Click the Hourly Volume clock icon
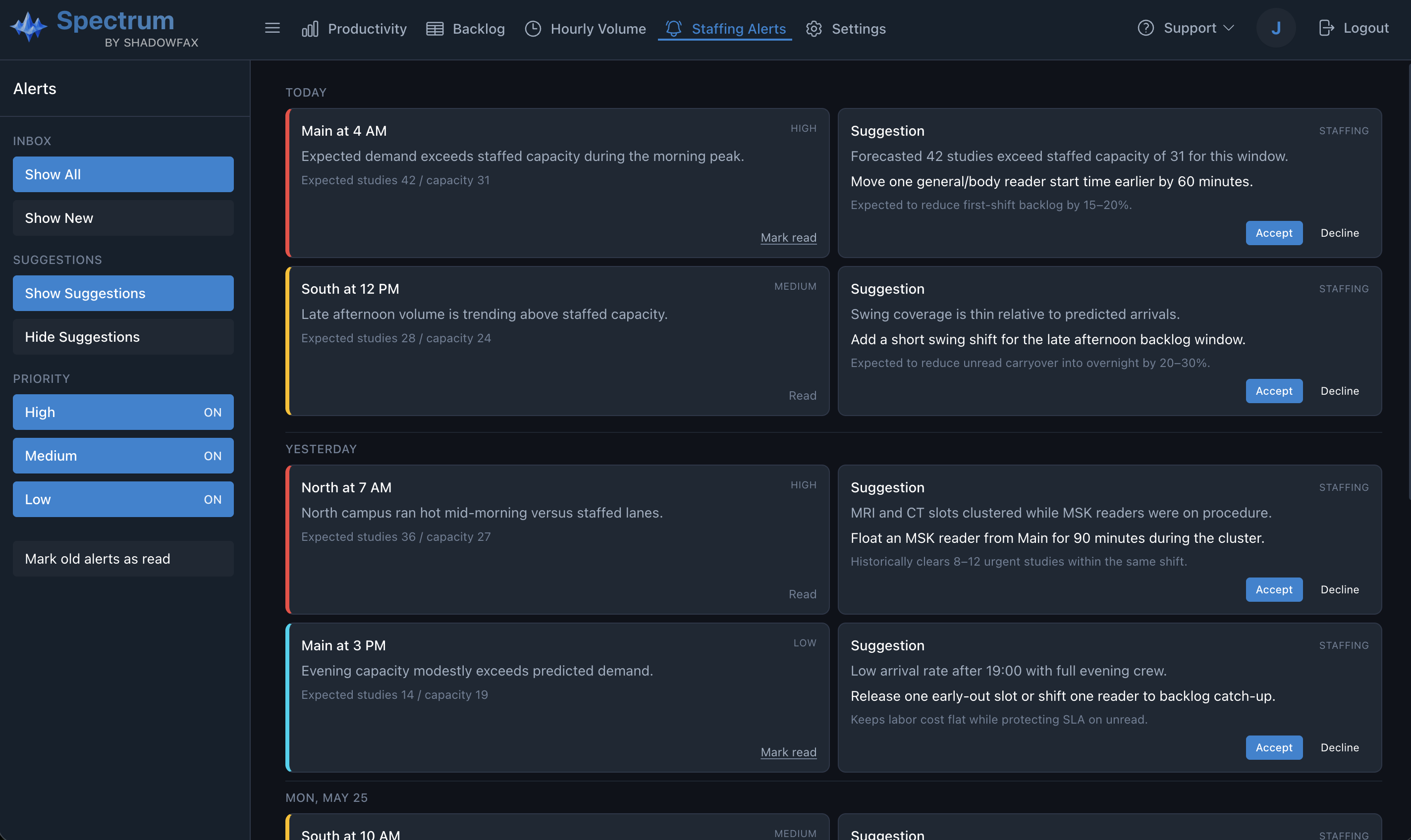1411x840 pixels. pyautogui.click(x=533, y=29)
